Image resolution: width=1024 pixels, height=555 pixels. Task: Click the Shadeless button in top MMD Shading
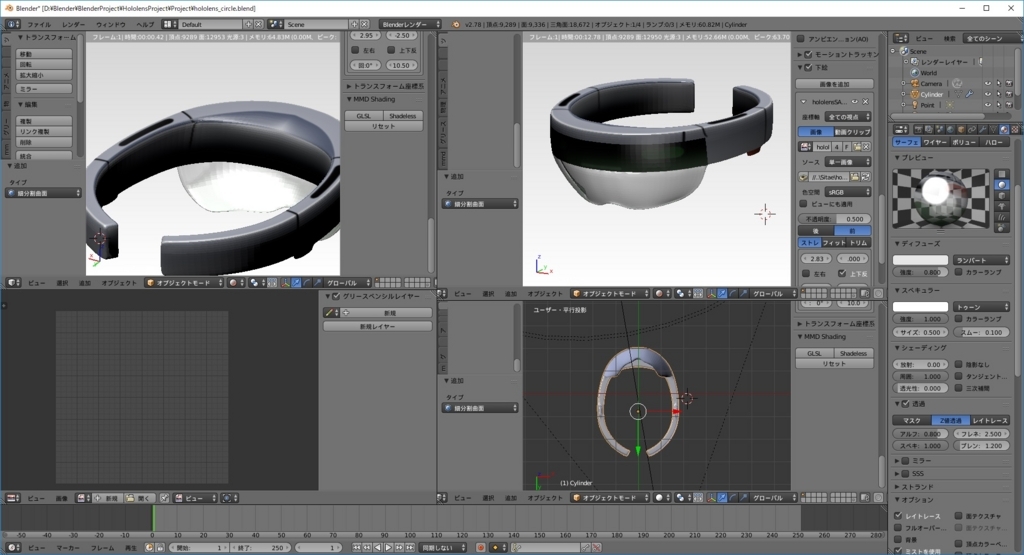[402, 116]
